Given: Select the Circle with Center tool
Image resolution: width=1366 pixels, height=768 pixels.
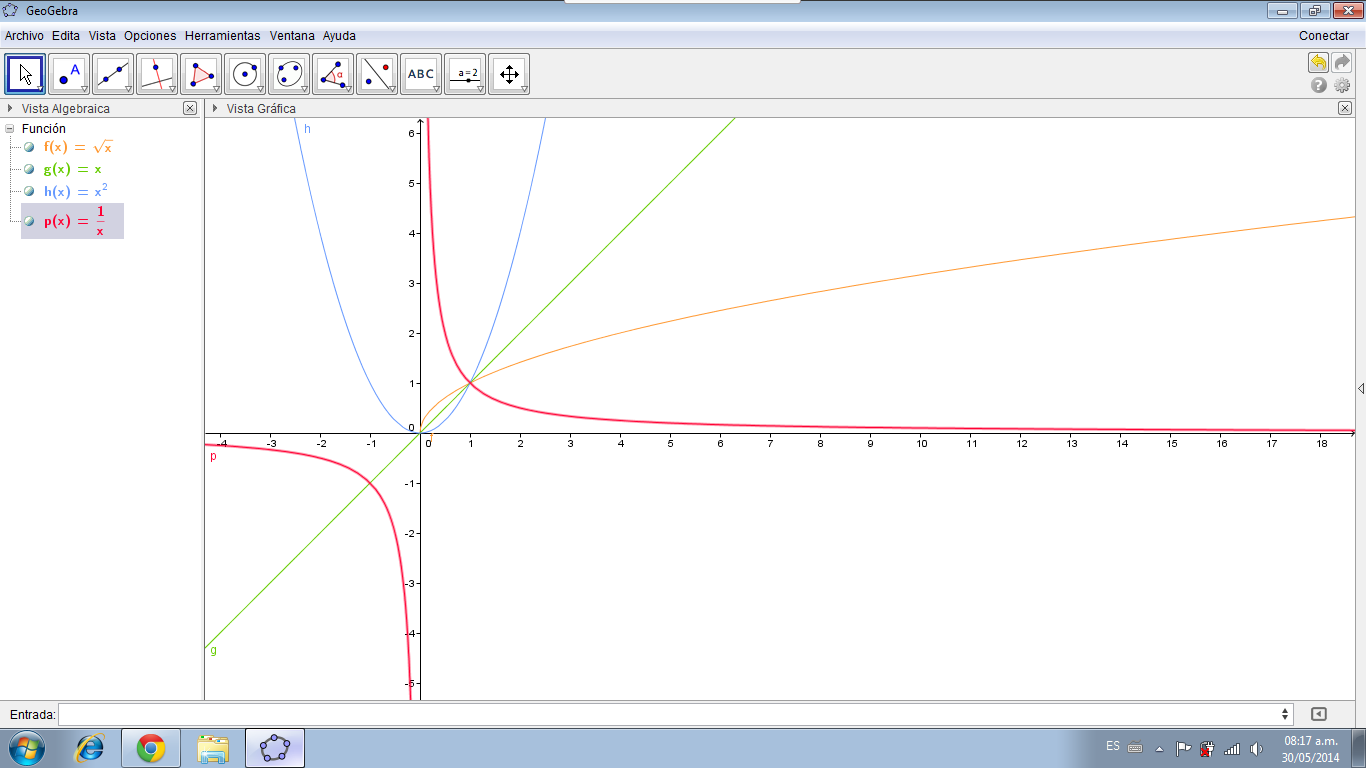Looking at the screenshot, I should tap(245, 74).
